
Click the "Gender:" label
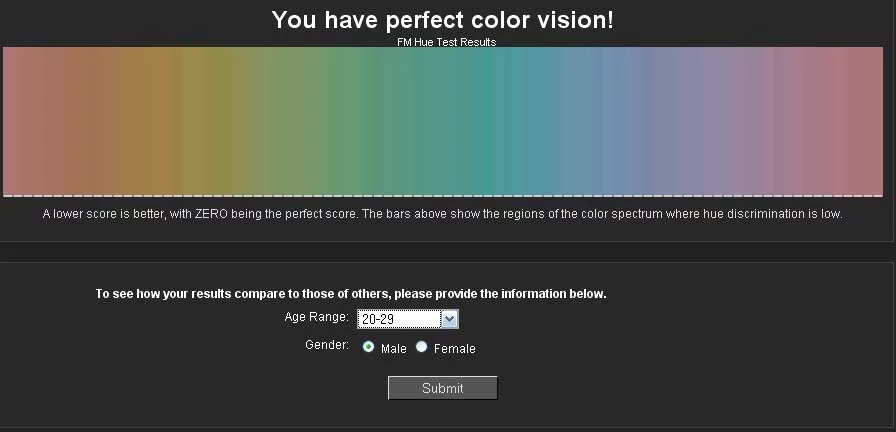click(x=327, y=345)
